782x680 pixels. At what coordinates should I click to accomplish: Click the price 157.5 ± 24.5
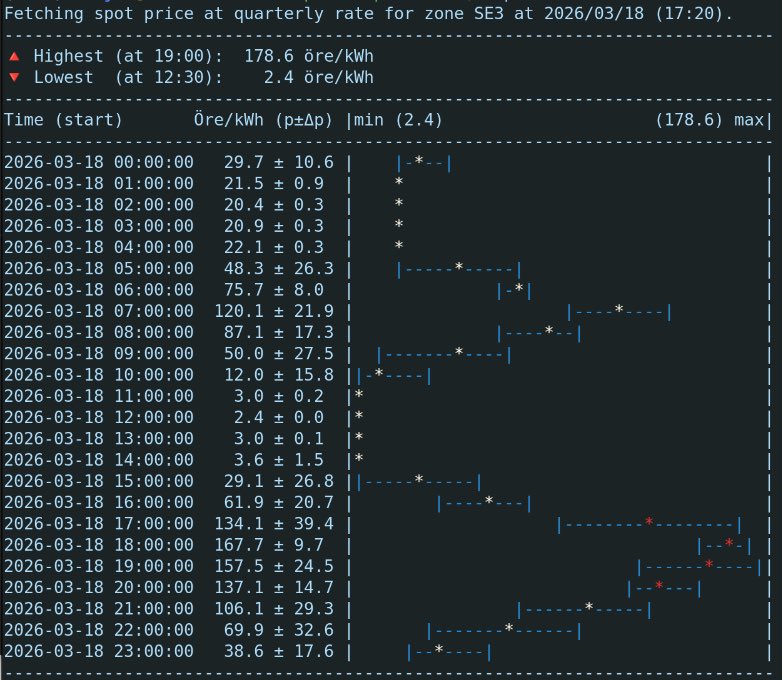tap(274, 566)
